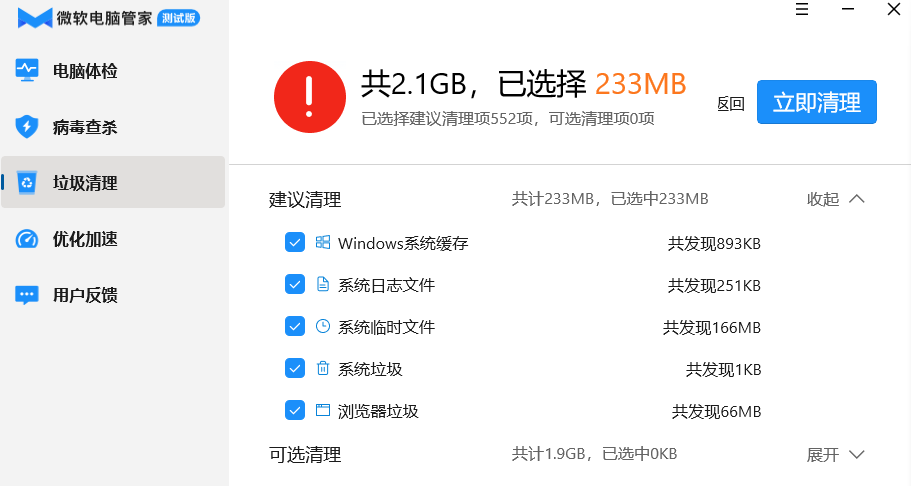Viewport: 911px width, 486px height.
Task: Expand the 可选清理 section with 展开
Action: click(836, 455)
